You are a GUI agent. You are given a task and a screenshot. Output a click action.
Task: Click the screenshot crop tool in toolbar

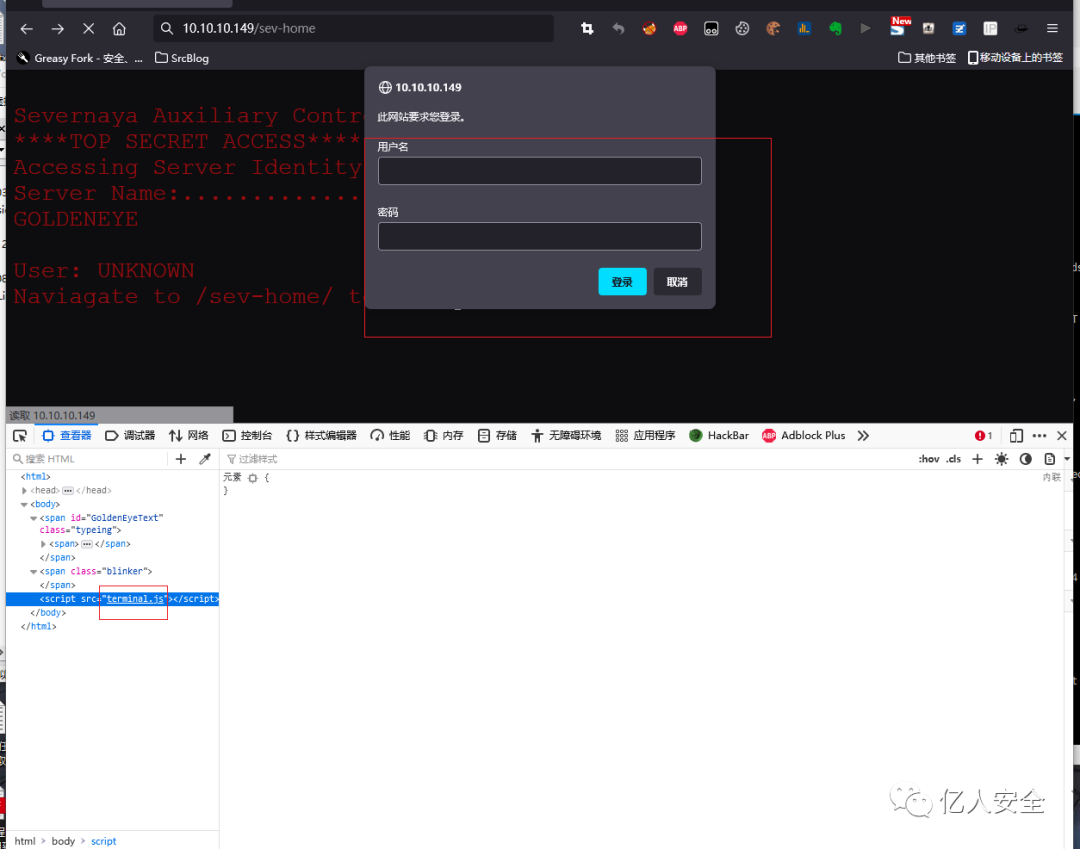pos(587,28)
